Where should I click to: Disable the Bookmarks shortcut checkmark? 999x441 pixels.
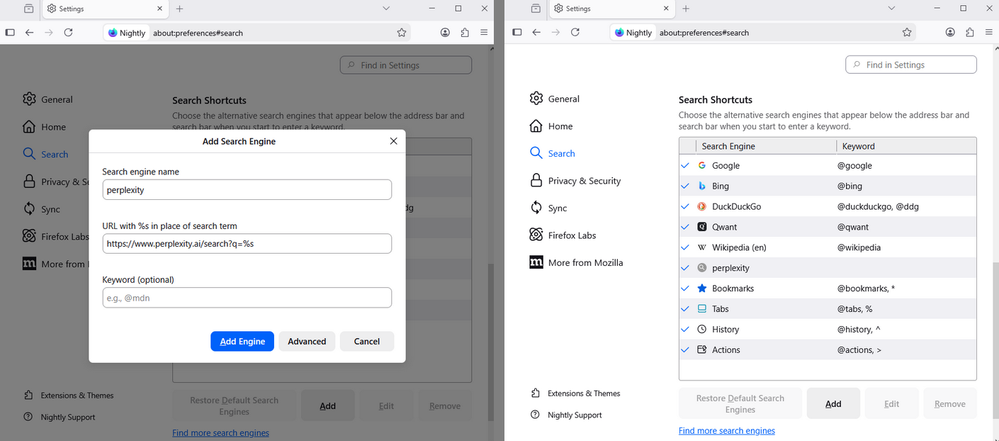pos(685,288)
